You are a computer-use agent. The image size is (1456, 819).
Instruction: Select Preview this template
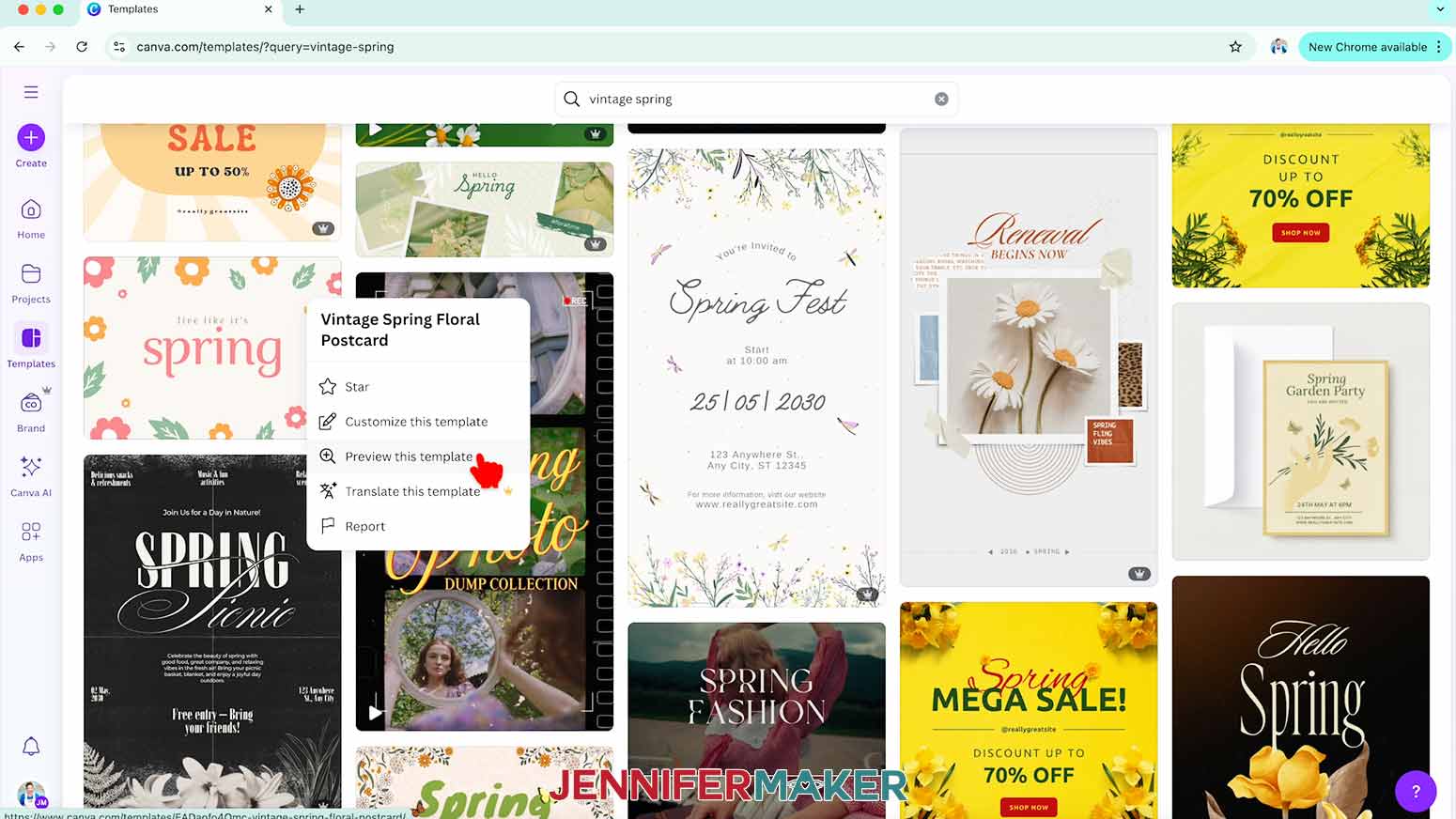[x=418, y=456]
